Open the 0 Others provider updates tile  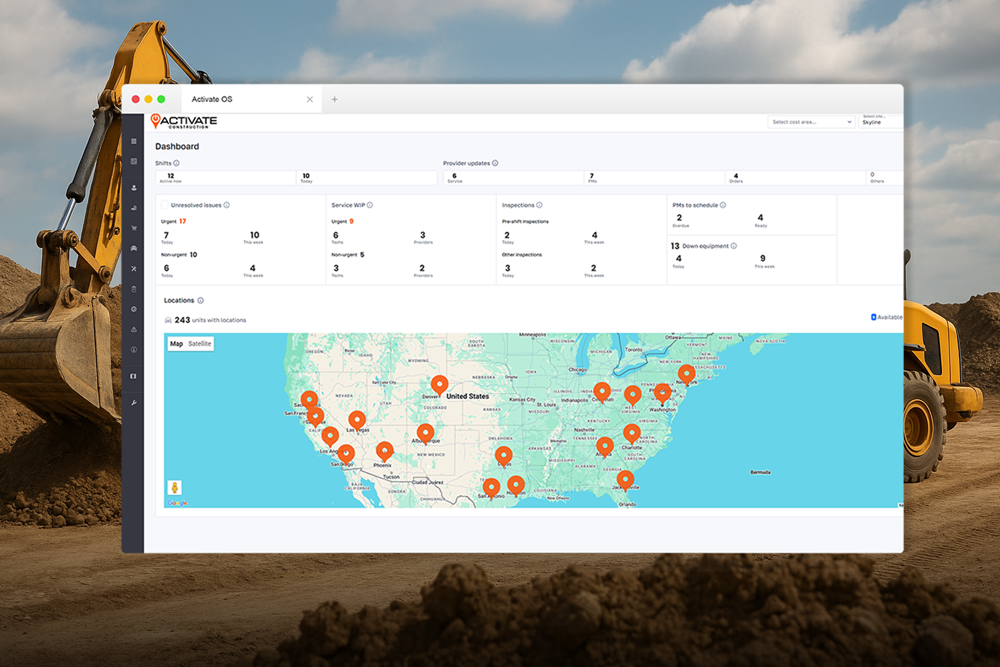(885, 178)
